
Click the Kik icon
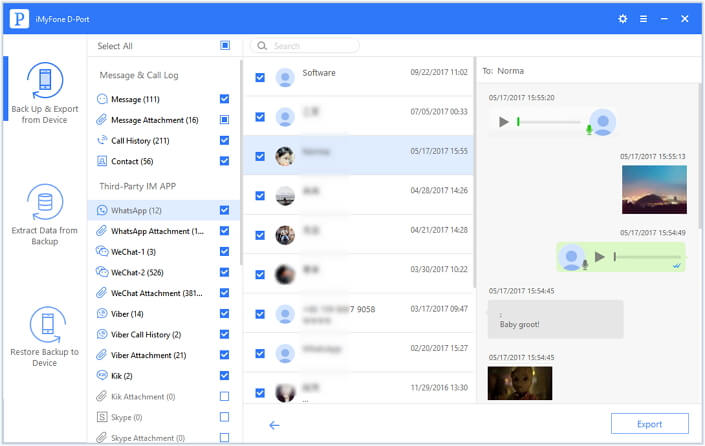tap(102, 375)
